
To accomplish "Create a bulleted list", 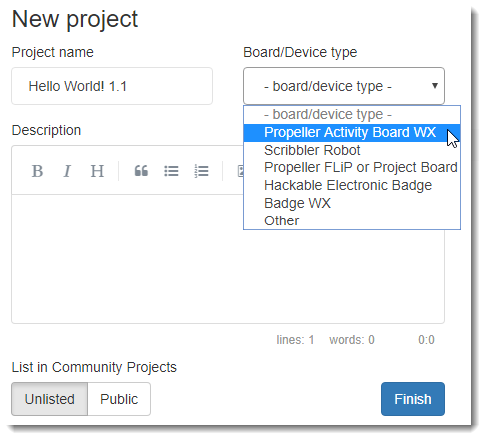I will click(x=171, y=171).
